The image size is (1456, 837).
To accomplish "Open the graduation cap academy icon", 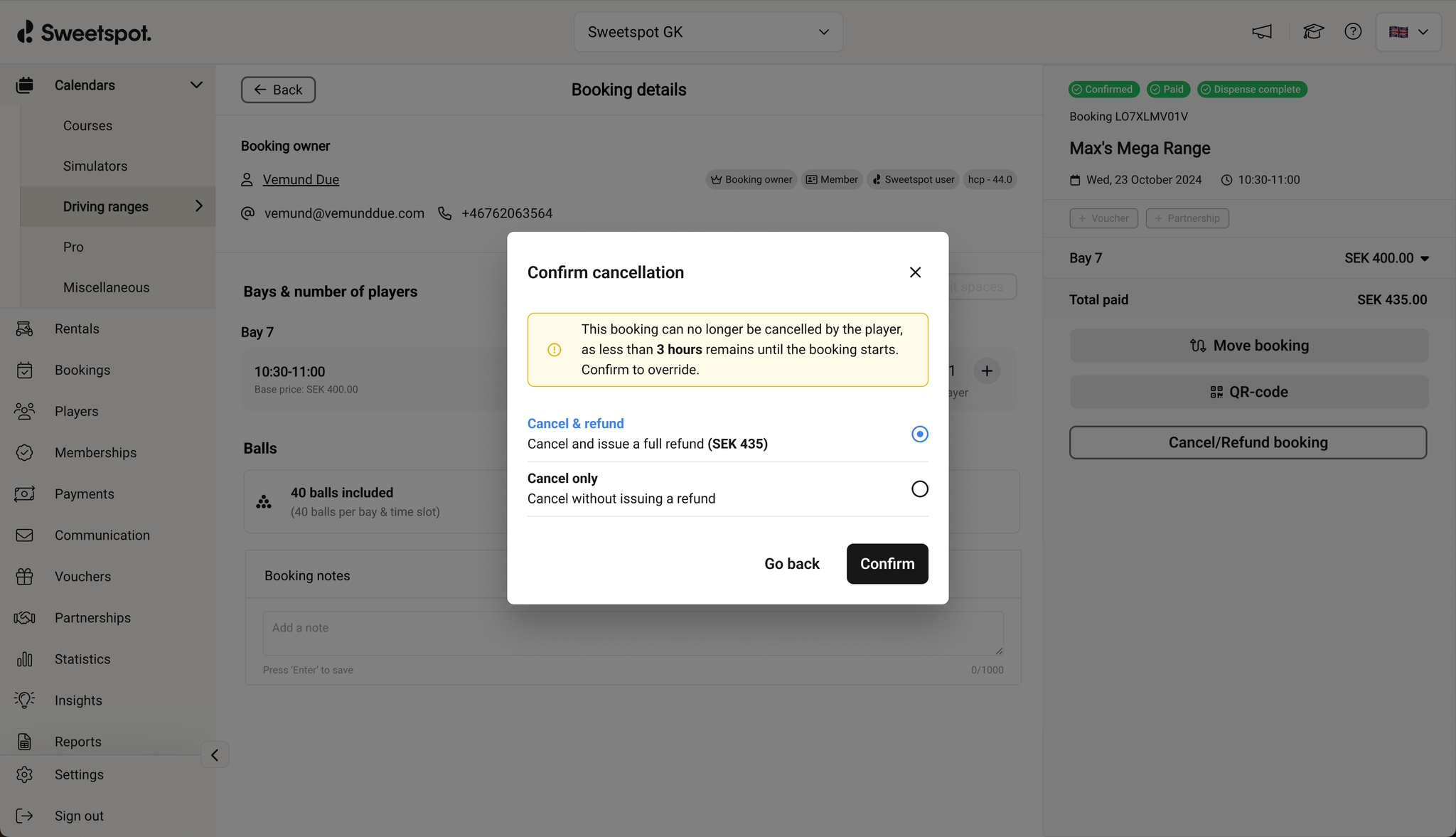I will [x=1312, y=32].
